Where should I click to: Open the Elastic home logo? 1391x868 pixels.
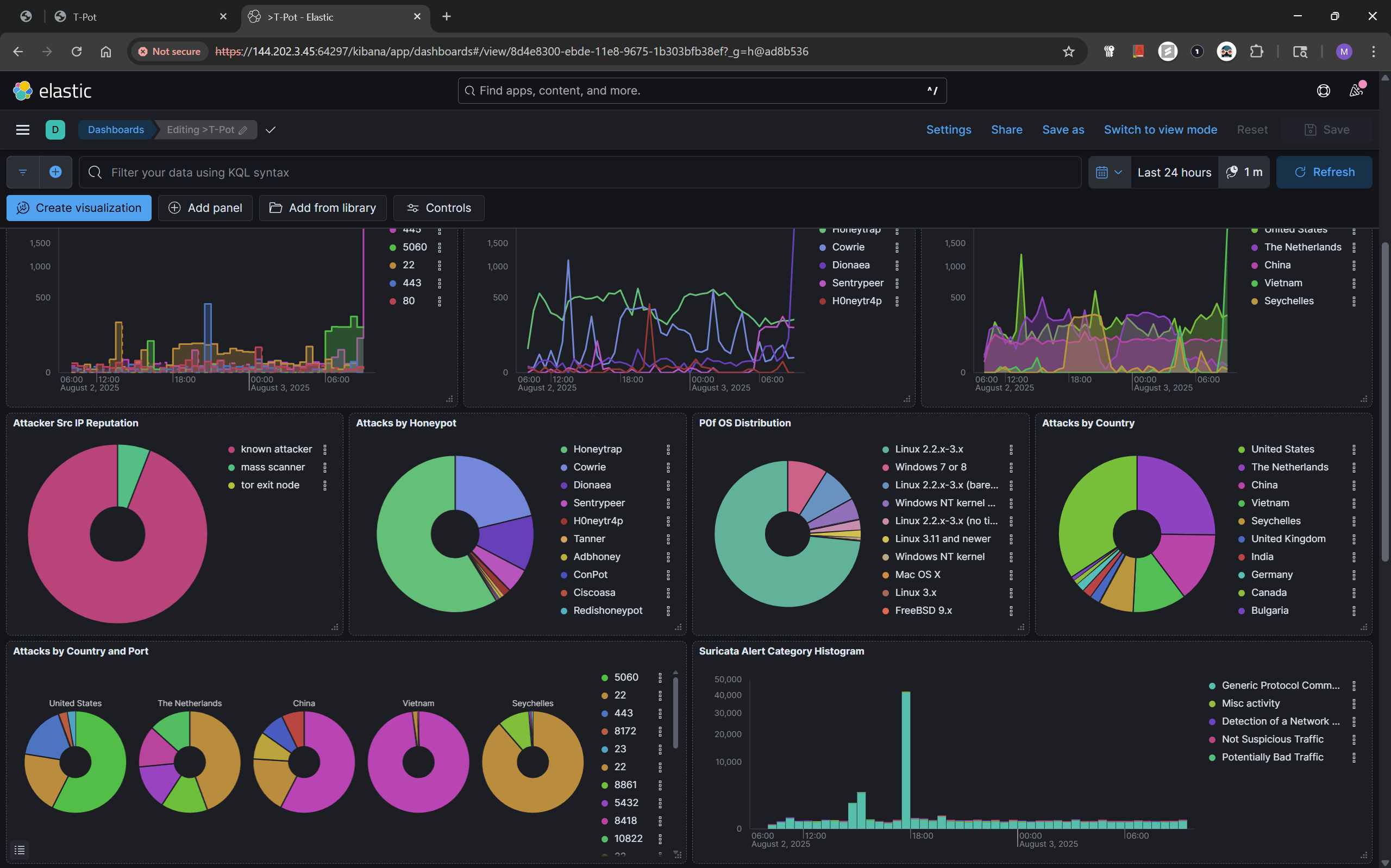52,91
